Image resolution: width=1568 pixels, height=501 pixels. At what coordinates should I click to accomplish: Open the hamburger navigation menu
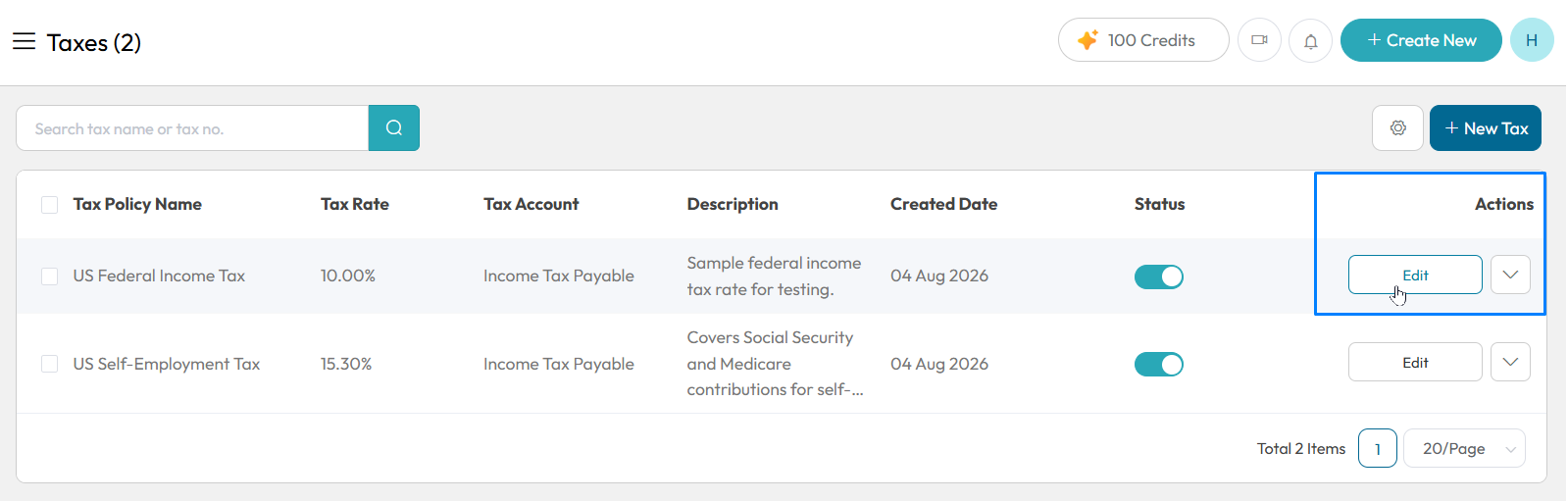pyautogui.click(x=25, y=41)
